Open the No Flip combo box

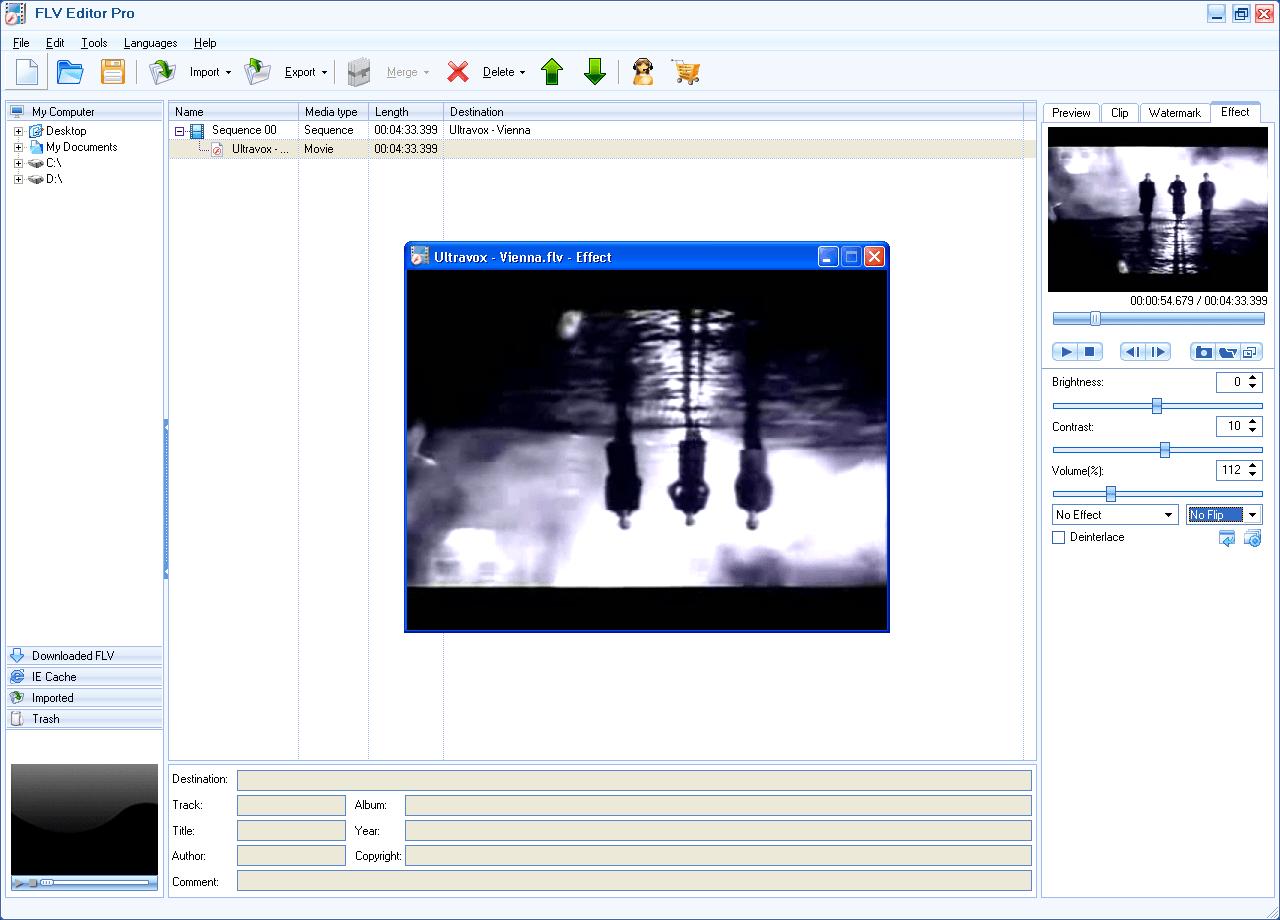click(1224, 515)
